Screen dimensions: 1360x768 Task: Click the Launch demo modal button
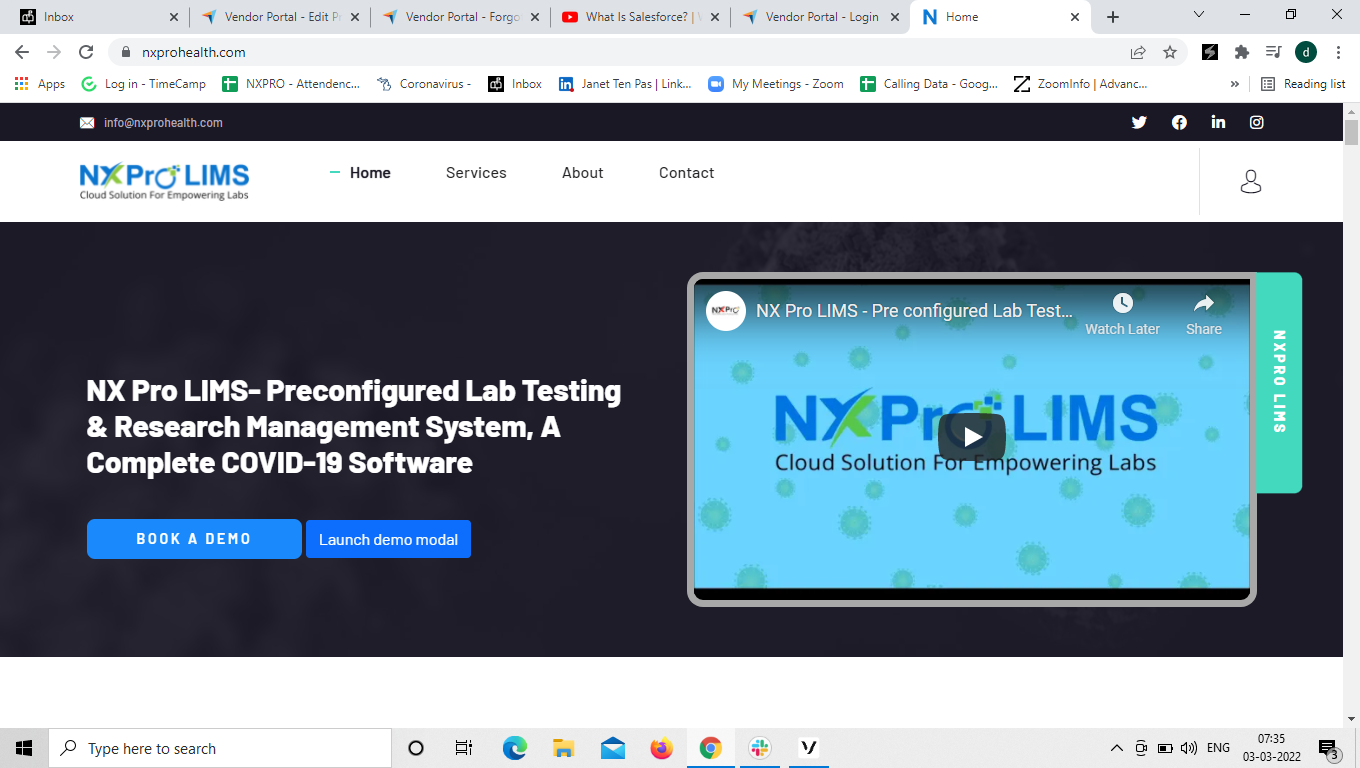388,539
